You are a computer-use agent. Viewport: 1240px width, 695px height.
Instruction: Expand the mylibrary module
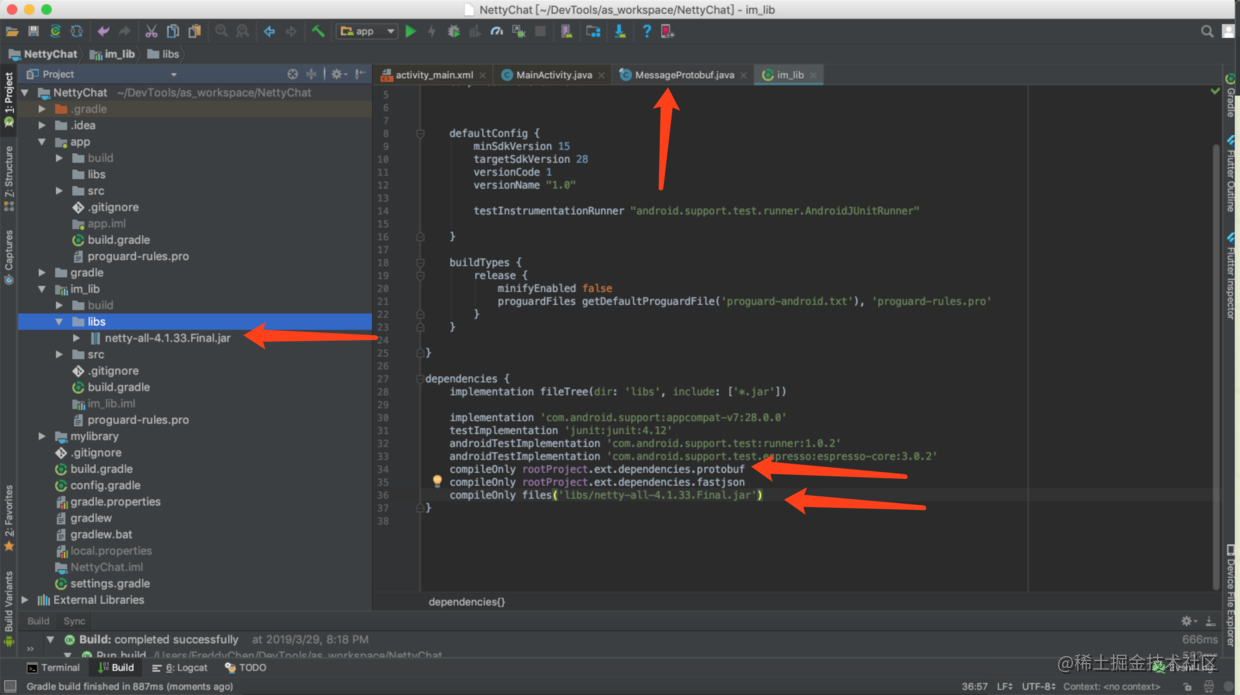42,436
